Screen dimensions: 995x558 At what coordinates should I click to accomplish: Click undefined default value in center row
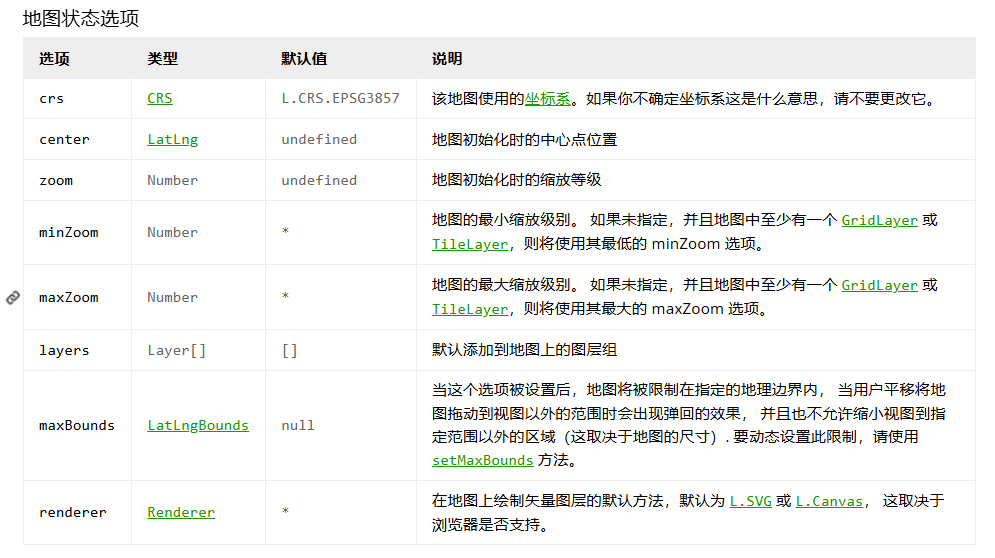click(319, 139)
